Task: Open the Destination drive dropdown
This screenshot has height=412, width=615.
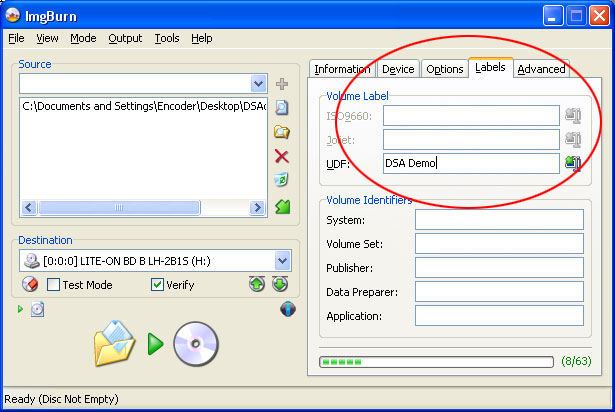Action: click(282, 261)
